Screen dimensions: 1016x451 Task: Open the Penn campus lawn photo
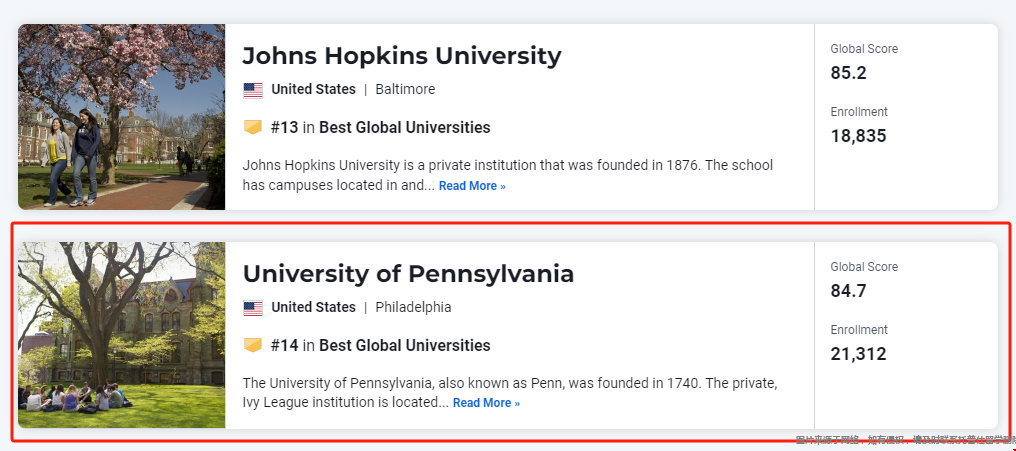[121, 335]
